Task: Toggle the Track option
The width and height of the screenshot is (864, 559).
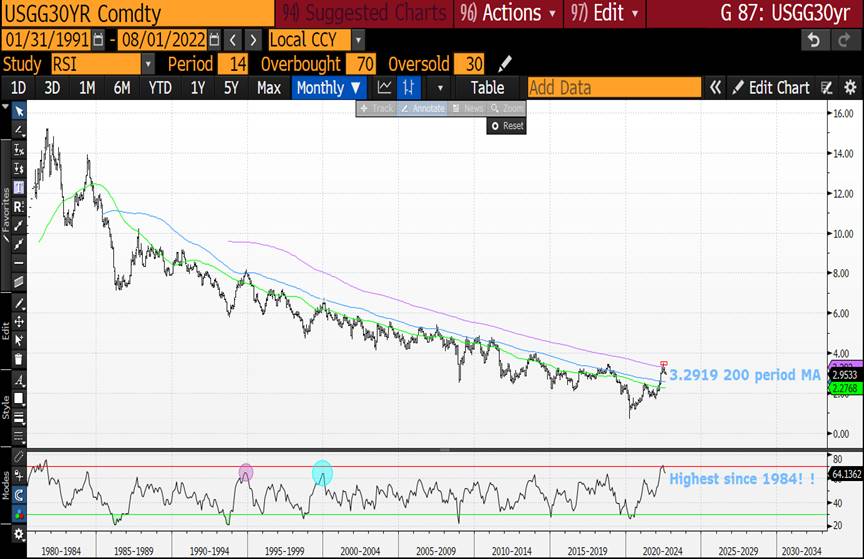Action: coord(376,108)
